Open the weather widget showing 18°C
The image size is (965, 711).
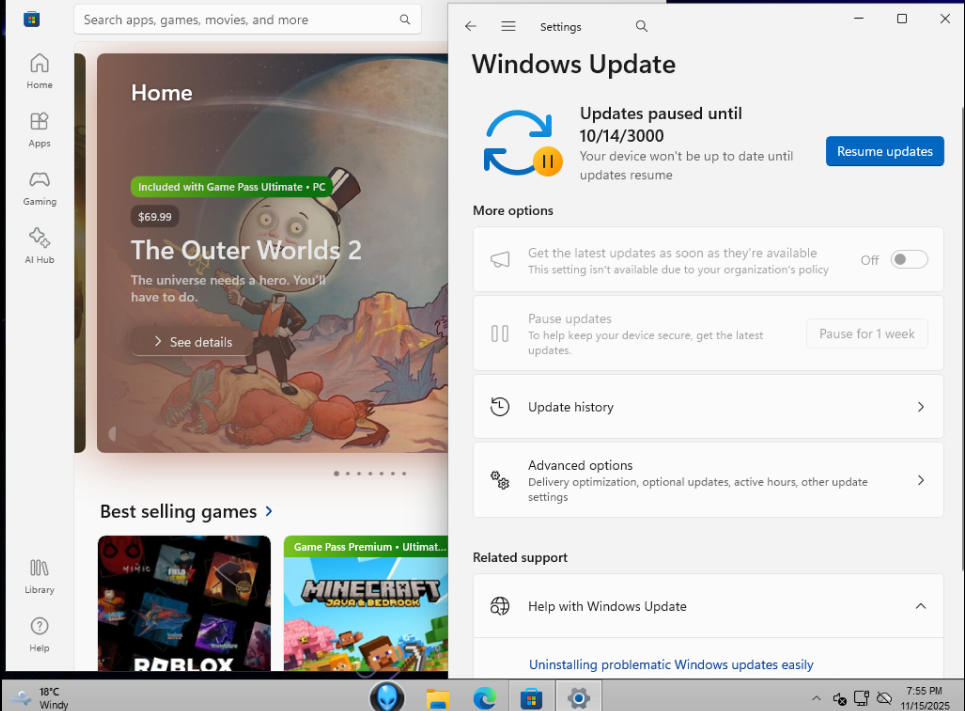pyautogui.click(x=40, y=698)
